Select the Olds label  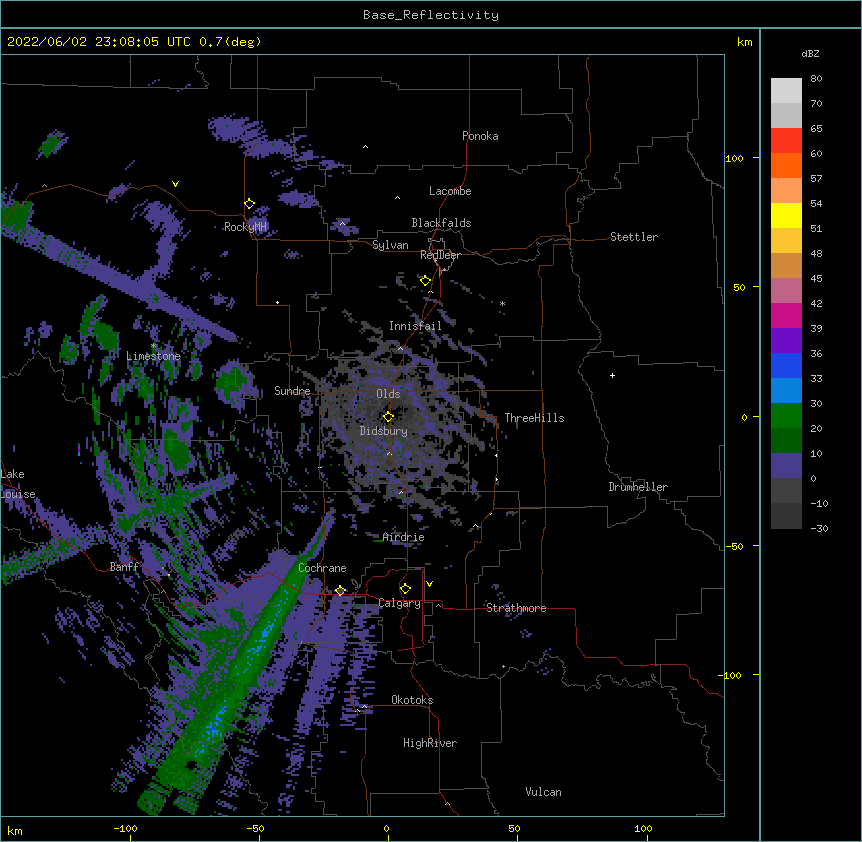pos(388,394)
